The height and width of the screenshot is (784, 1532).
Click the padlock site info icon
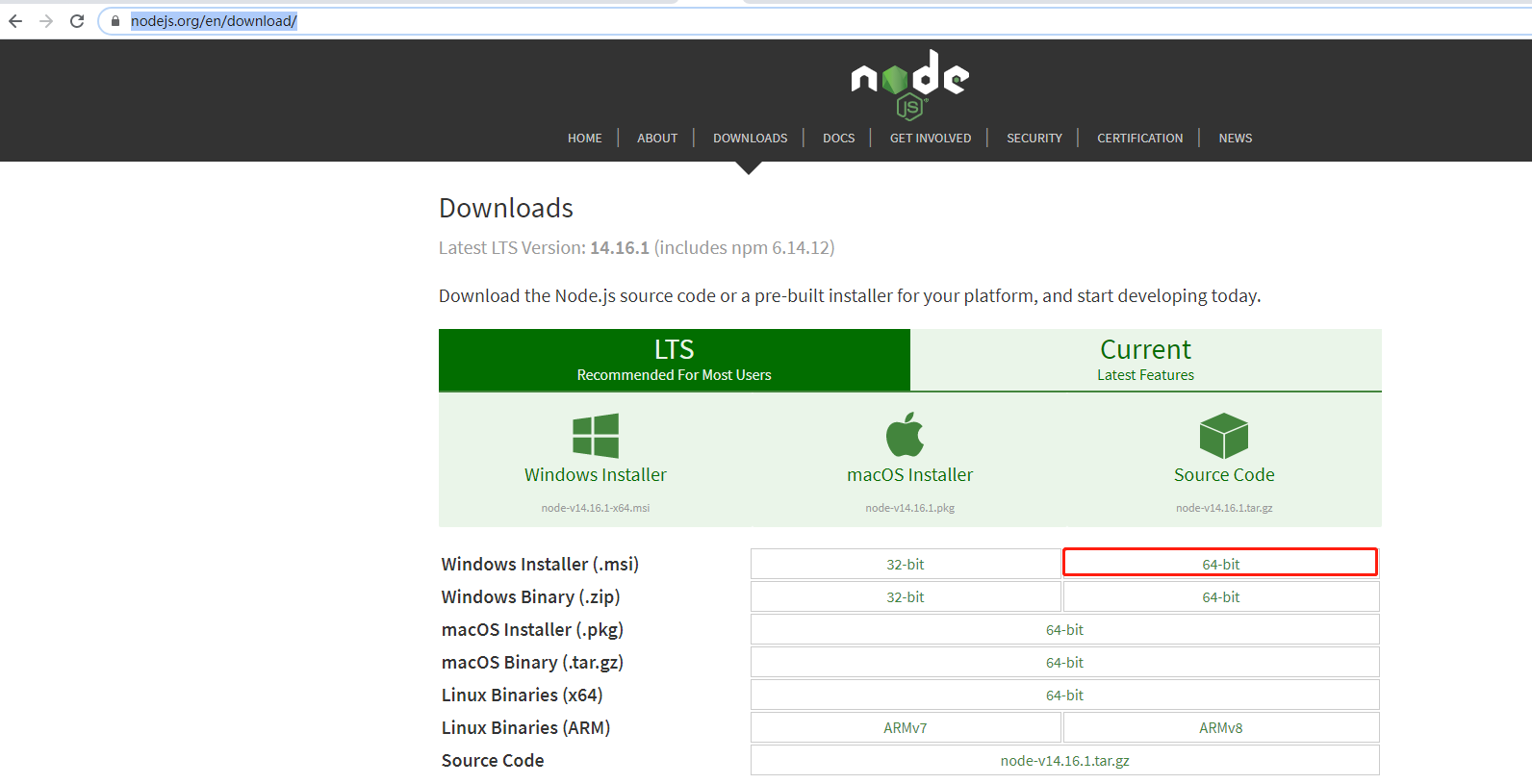115,21
